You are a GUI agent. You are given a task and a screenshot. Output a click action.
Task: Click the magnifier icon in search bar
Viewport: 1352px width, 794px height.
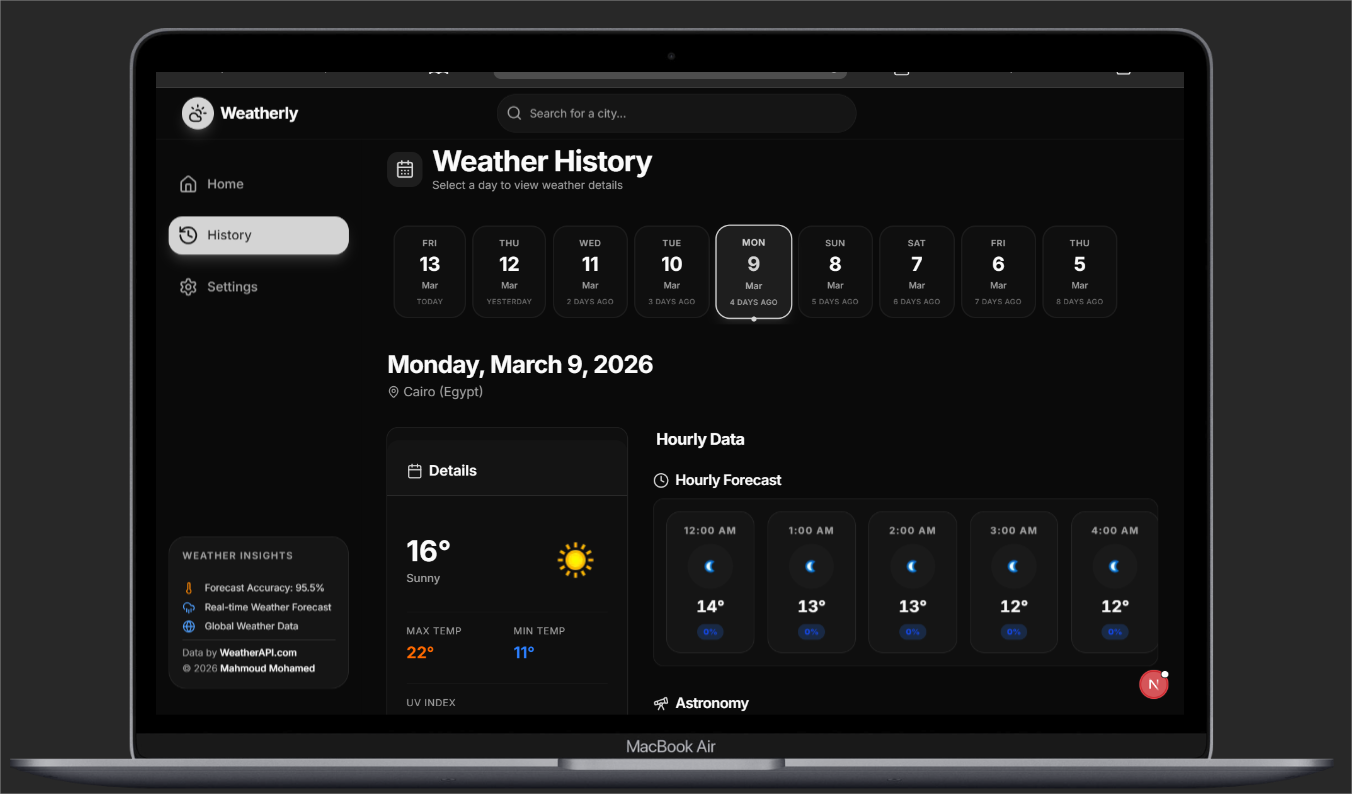(x=514, y=114)
